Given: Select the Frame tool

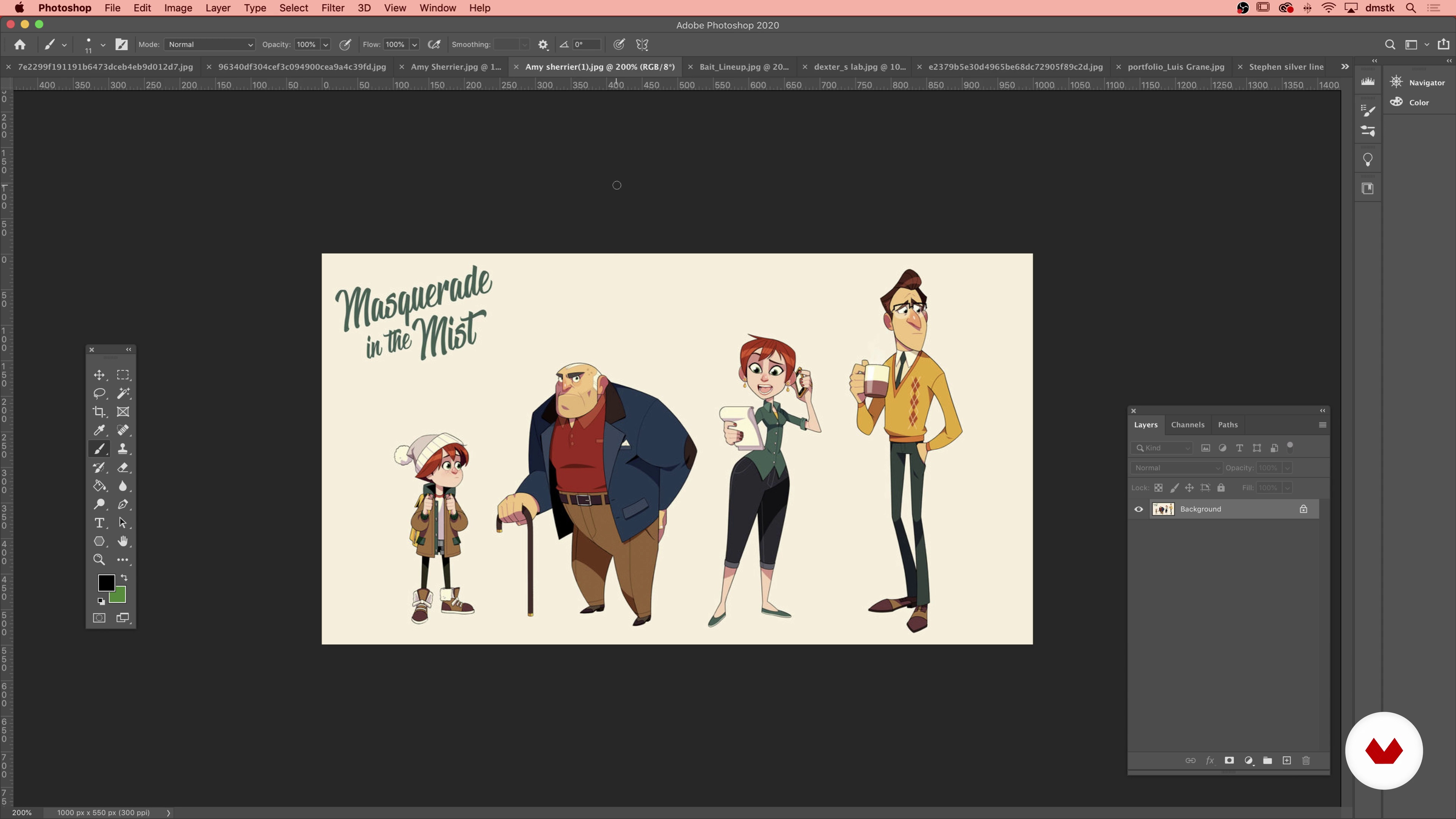Looking at the screenshot, I should (122, 412).
